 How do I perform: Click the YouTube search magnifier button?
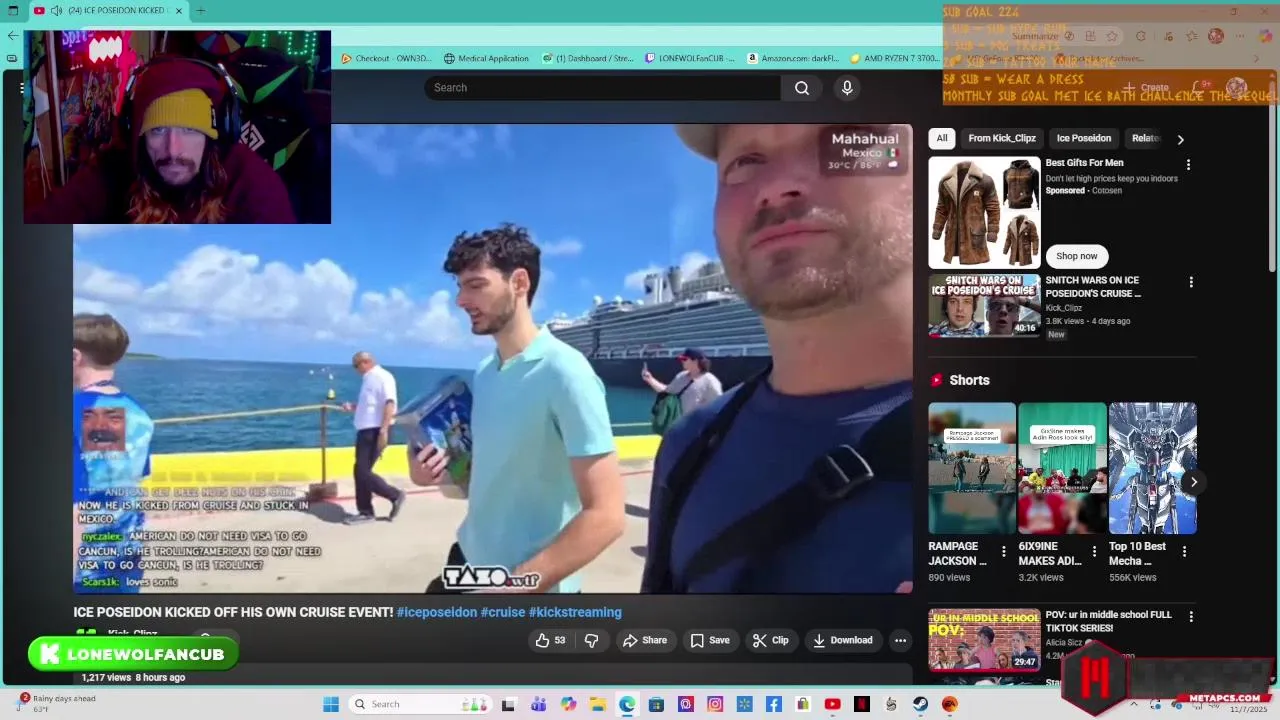pyautogui.click(x=802, y=88)
